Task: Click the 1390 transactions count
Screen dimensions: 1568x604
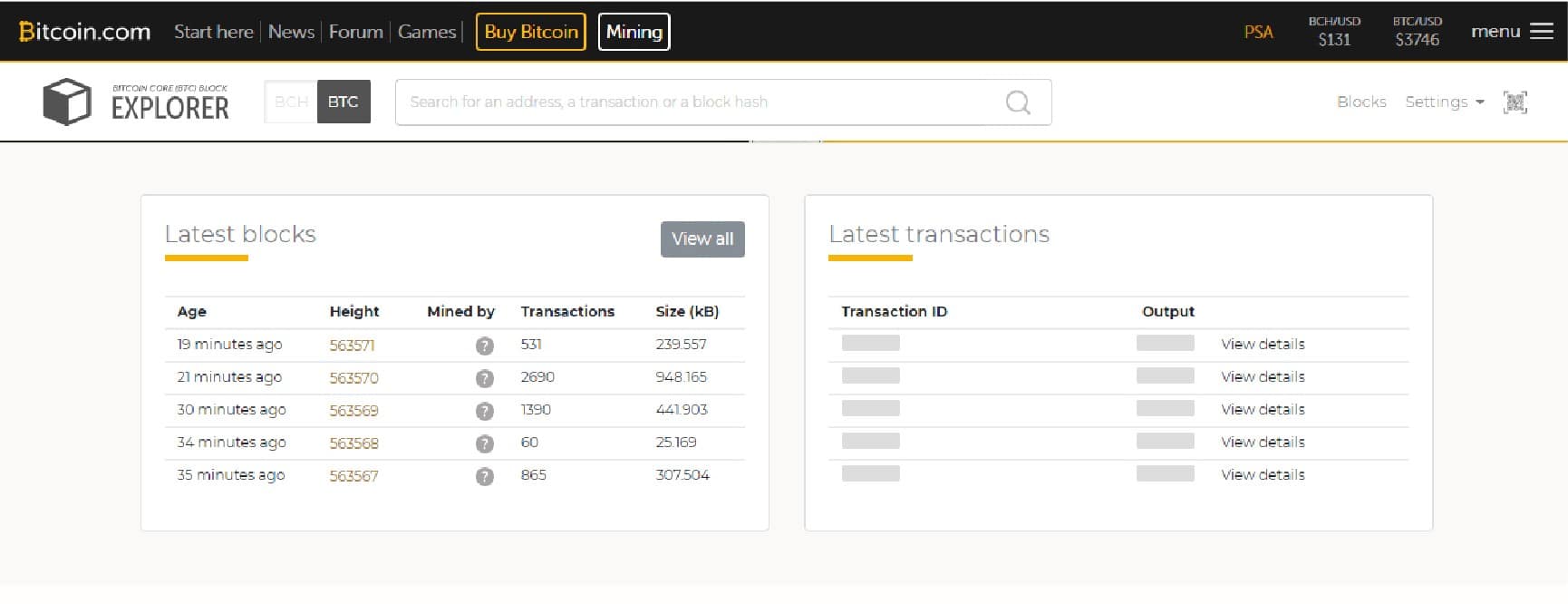Action: (x=536, y=410)
